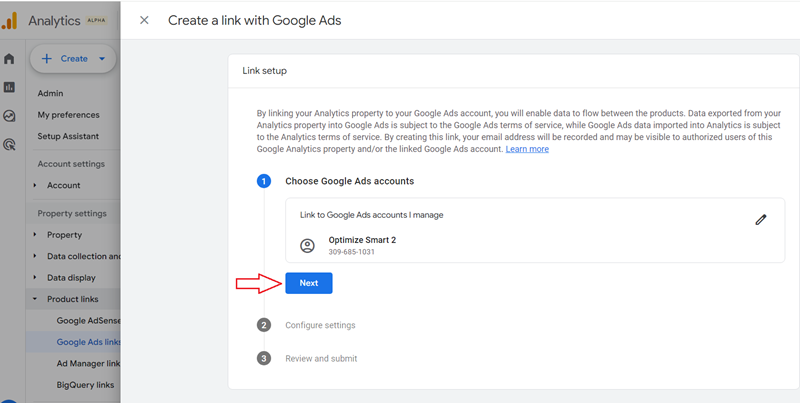Click the Home icon in left rail

coord(9,59)
